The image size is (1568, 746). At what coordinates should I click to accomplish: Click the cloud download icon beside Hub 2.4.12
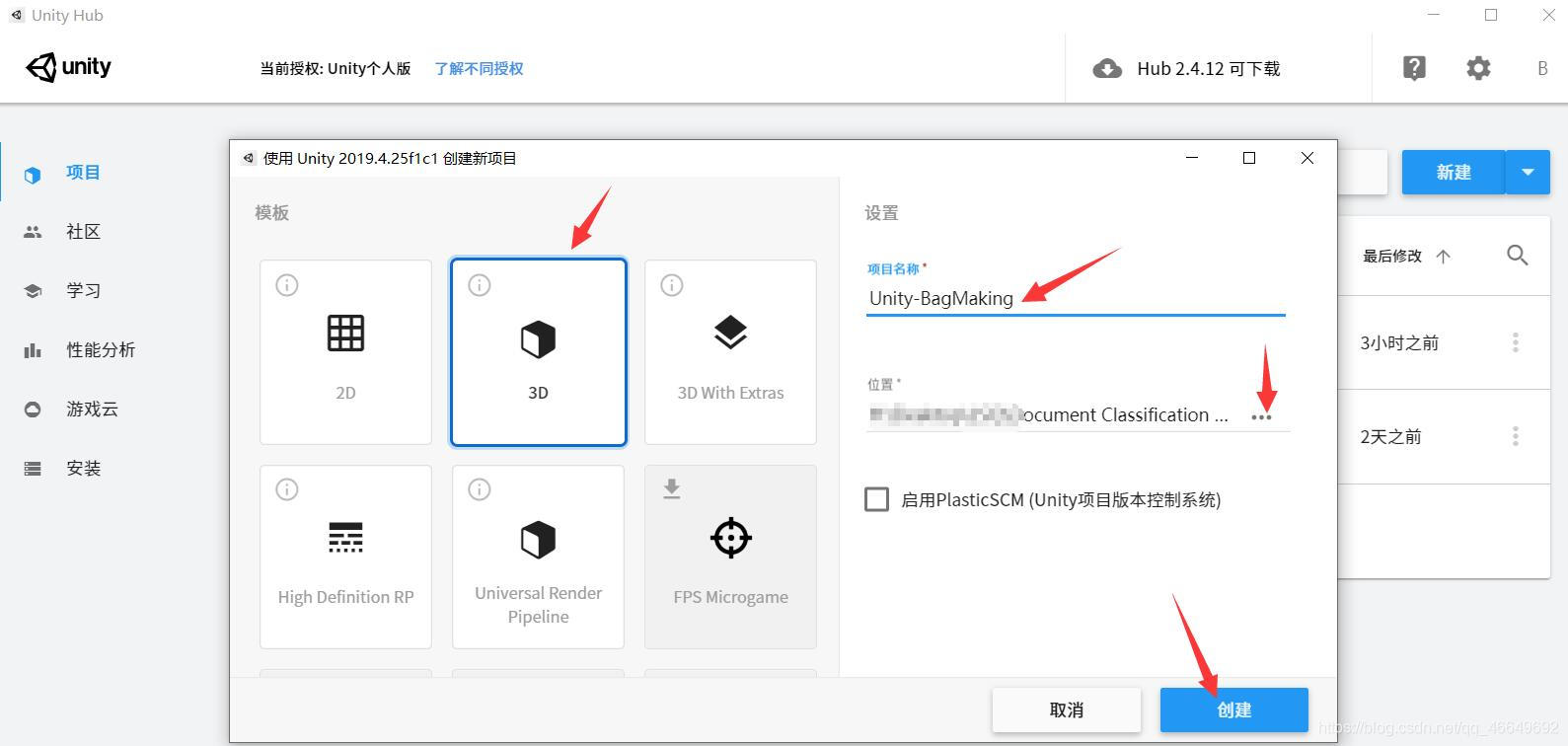[x=1107, y=68]
